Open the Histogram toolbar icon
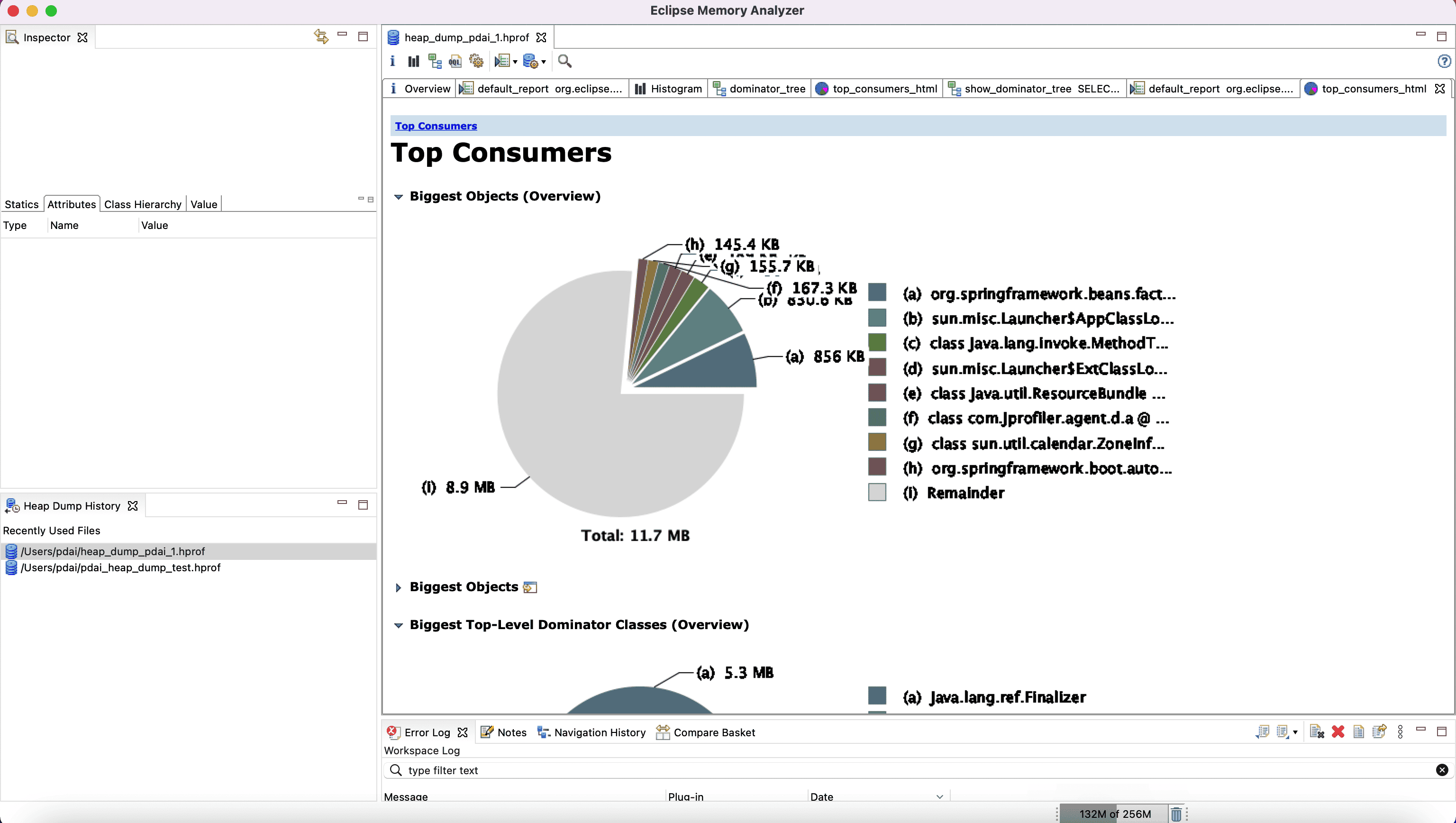This screenshot has width=1456, height=823. coord(414,61)
